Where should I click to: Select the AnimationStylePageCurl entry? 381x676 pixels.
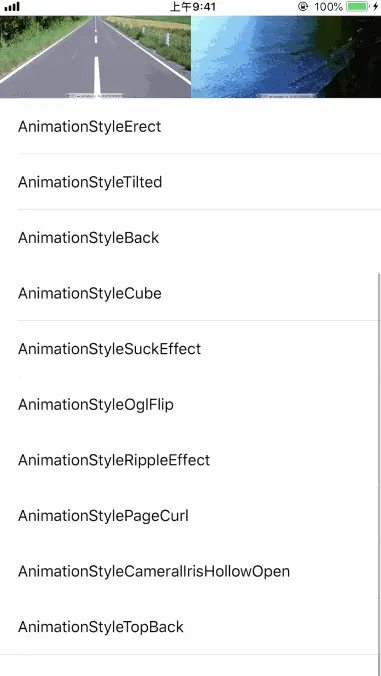click(190, 516)
